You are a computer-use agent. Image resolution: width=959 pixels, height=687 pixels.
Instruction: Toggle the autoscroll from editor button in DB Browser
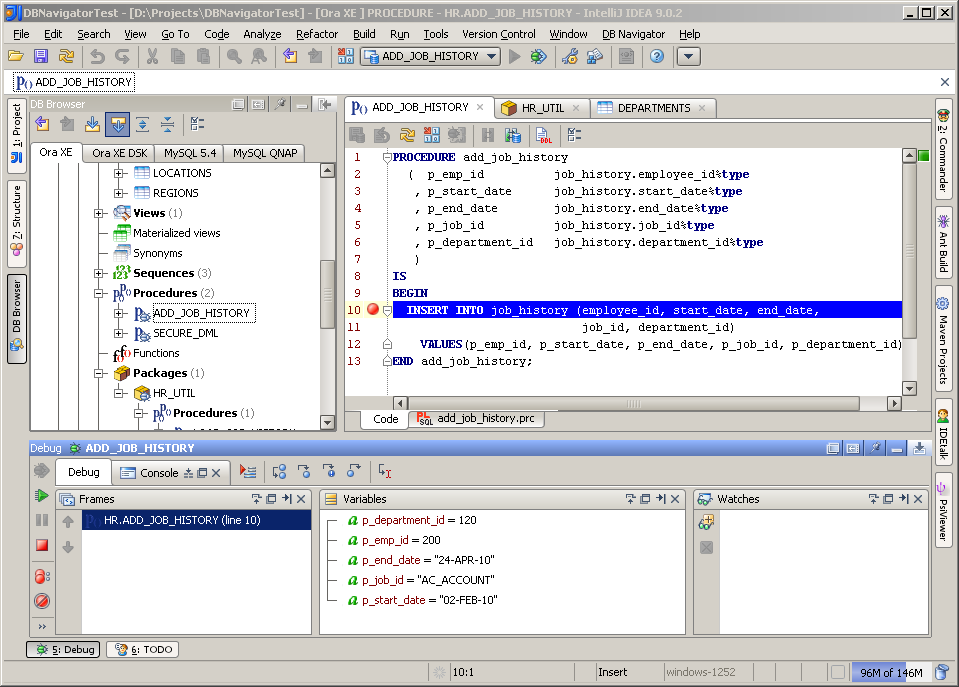(x=117, y=124)
